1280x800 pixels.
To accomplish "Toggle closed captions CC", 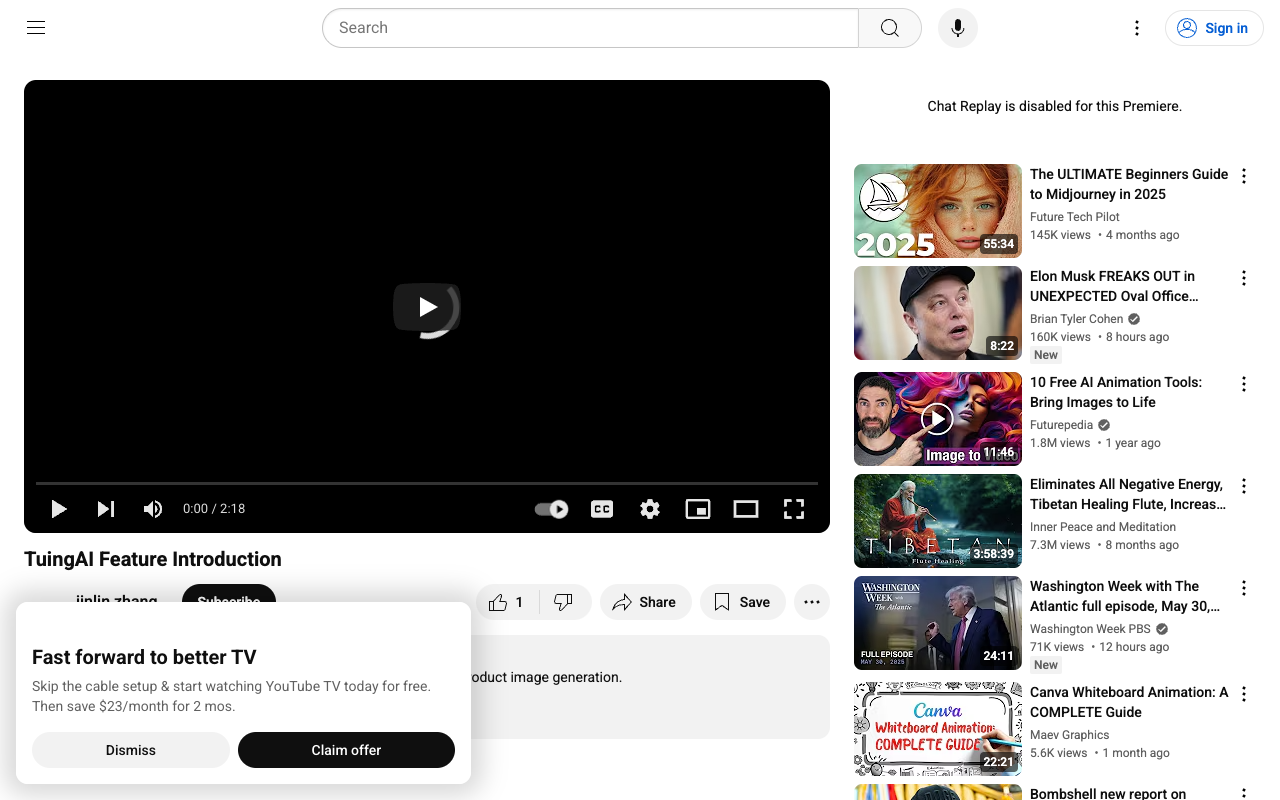I will [x=602, y=509].
